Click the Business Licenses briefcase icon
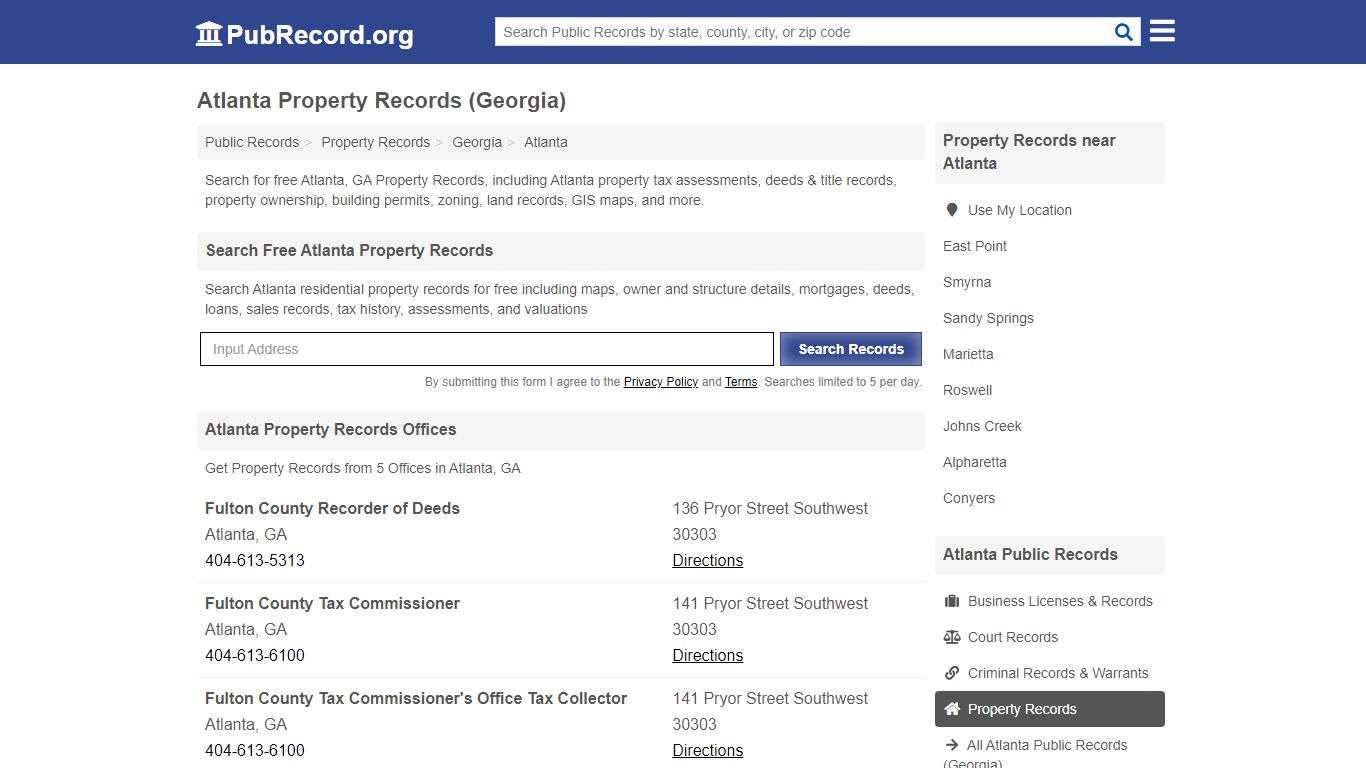Image resolution: width=1366 pixels, height=768 pixels. (x=952, y=601)
